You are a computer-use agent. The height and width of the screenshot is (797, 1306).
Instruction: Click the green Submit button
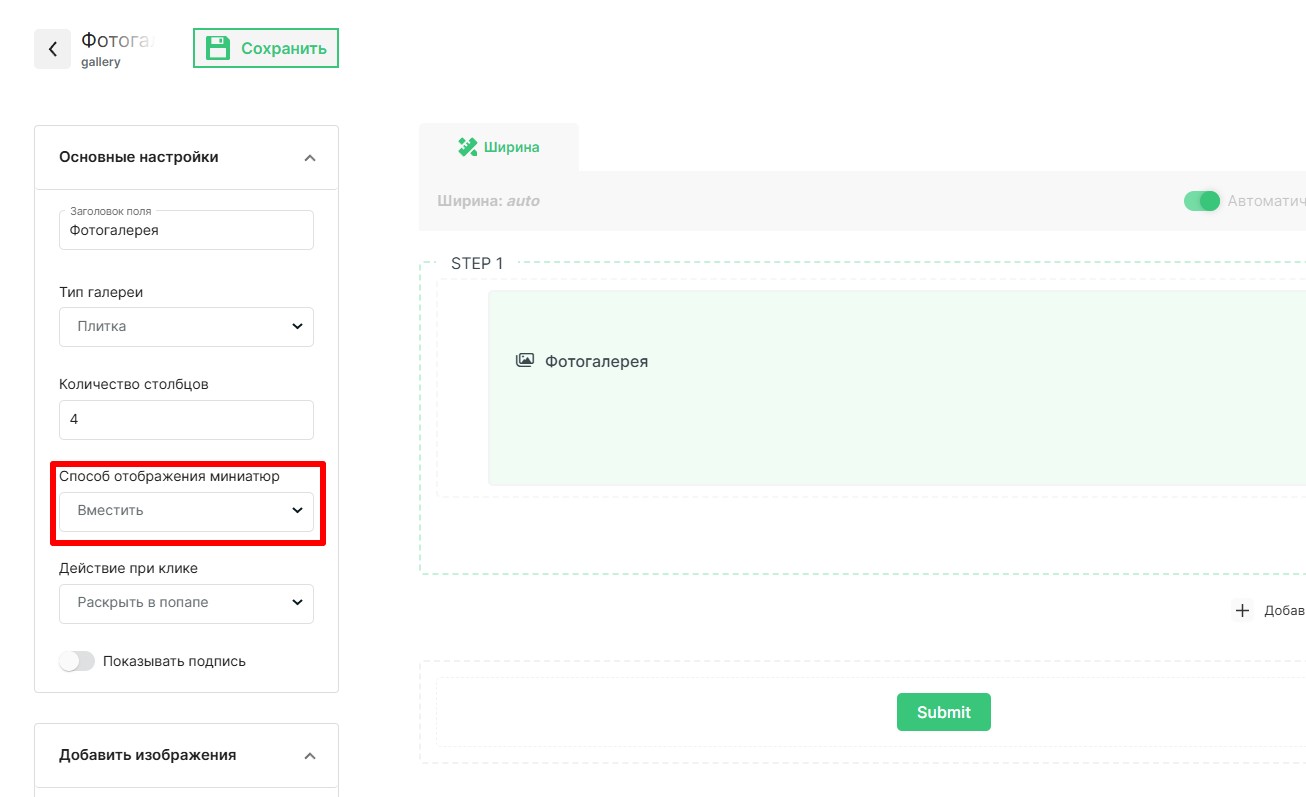pyautogui.click(x=943, y=712)
